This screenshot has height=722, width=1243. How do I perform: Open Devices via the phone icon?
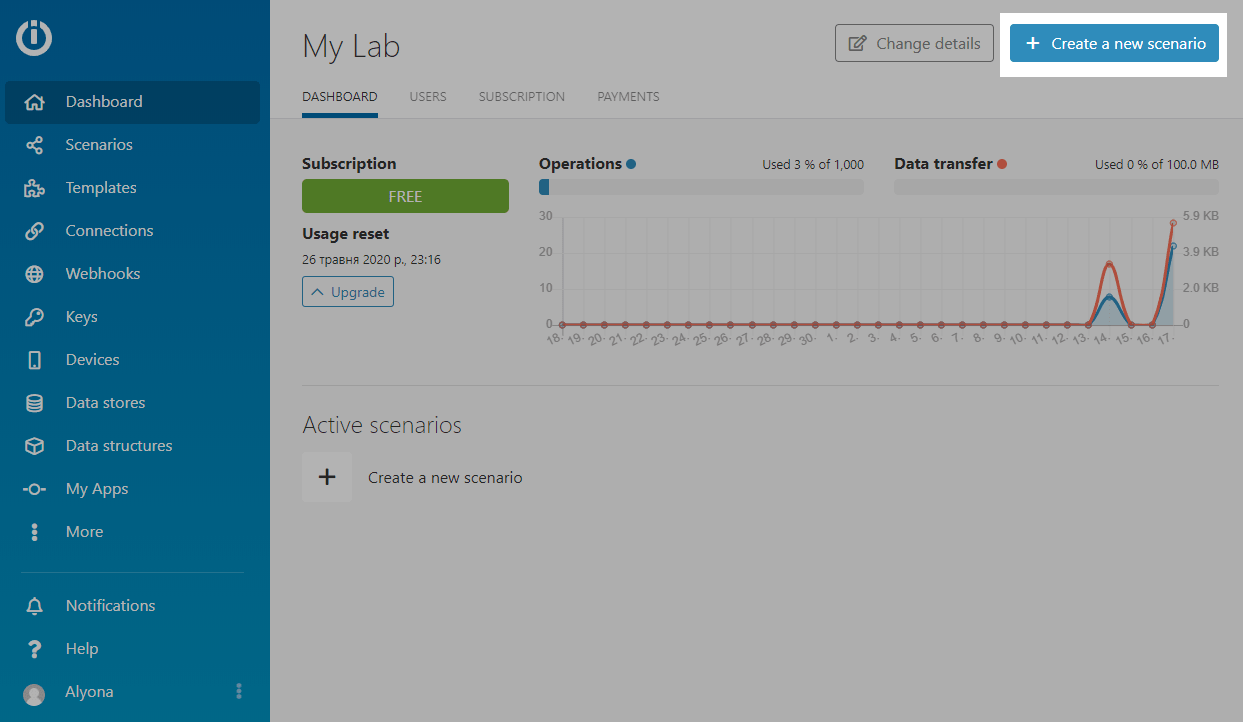[x=34, y=360]
